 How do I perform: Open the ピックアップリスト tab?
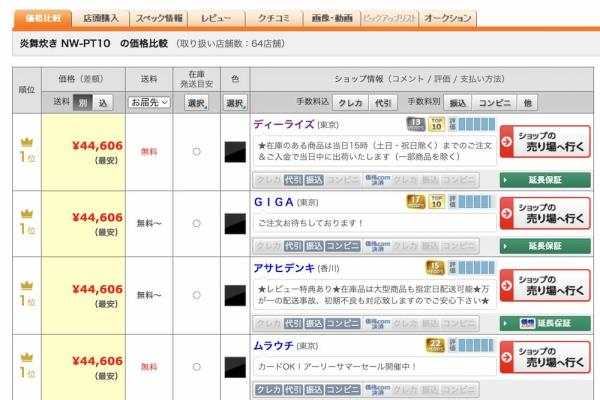click(390, 18)
